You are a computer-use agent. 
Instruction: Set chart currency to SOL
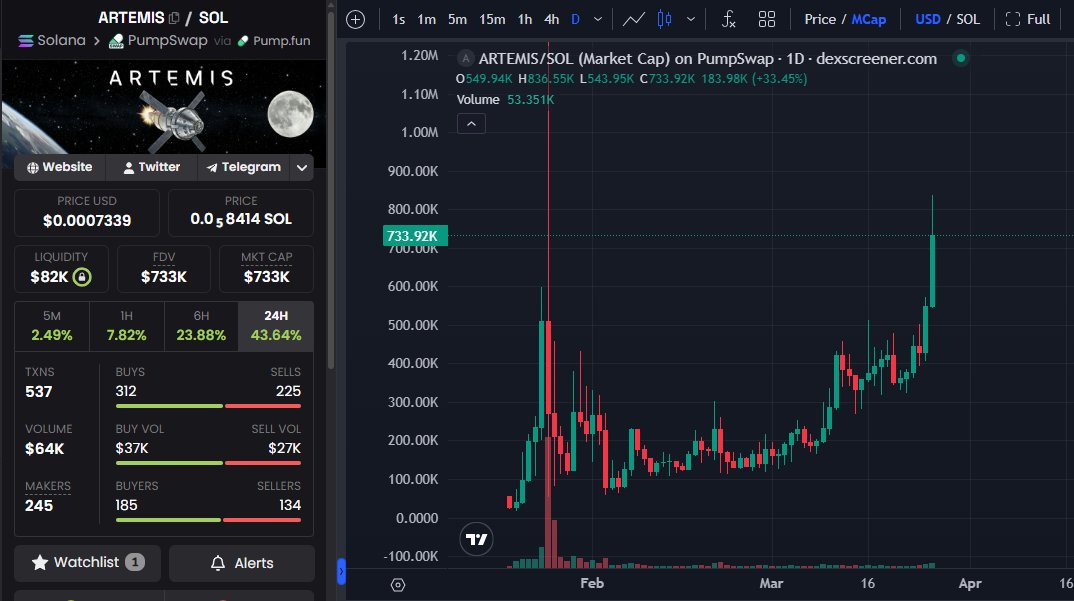(x=968, y=19)
